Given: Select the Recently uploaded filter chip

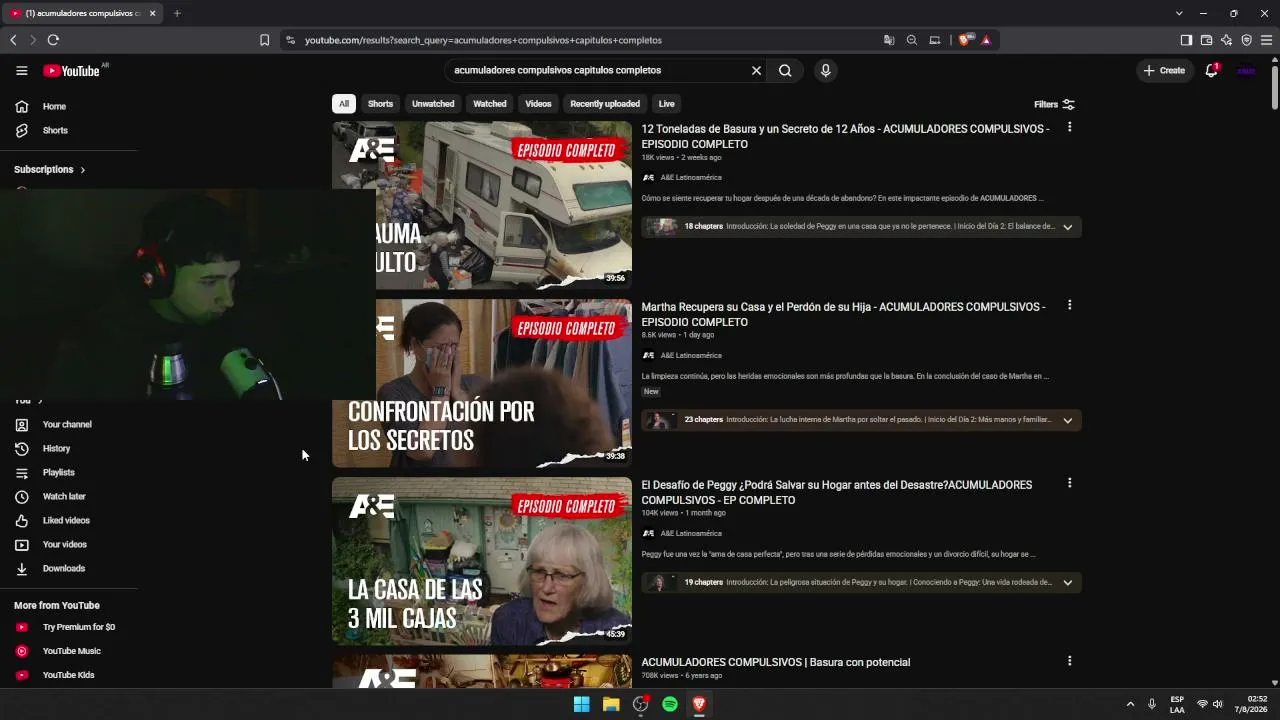Looking at the screenshot, I should pyautogui.click(x=605, y=104).
